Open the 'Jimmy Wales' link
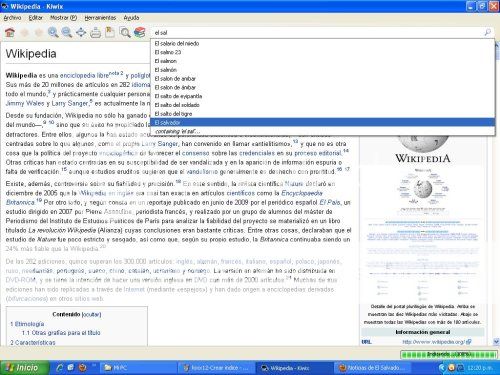Image resolution: width=500 pixels, height=375 pixels. coord(25,103)
